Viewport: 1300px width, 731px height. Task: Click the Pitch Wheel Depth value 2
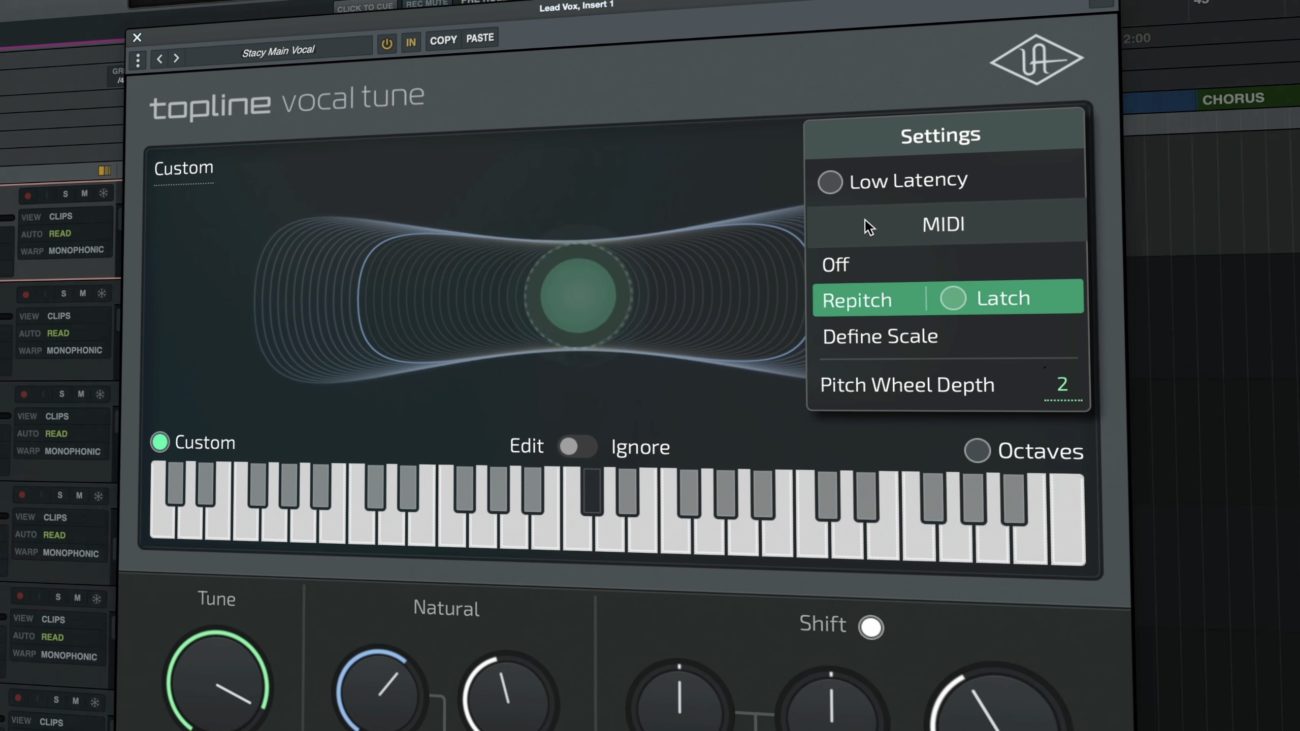pyautogui.click(x=1062, y=385)
